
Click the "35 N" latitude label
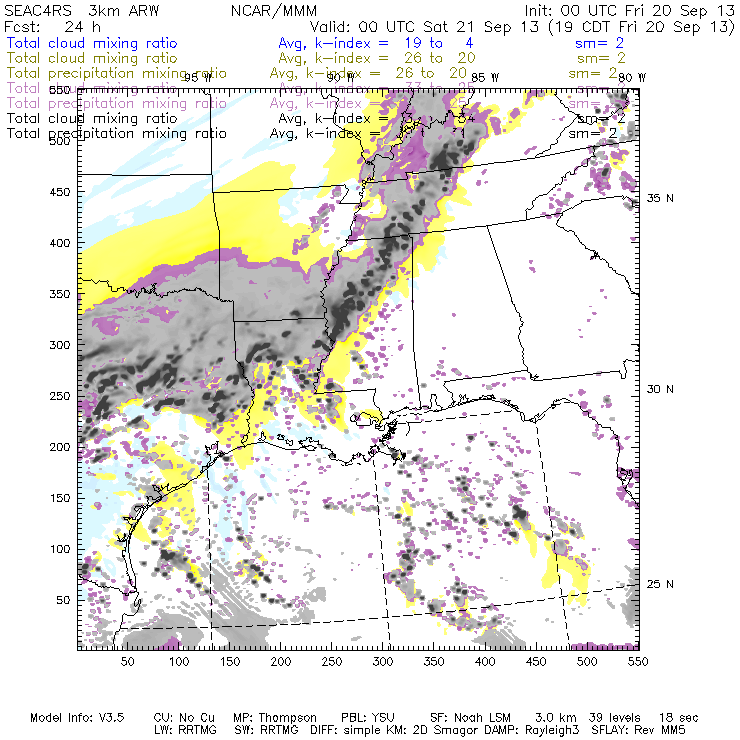pos(660,198)
